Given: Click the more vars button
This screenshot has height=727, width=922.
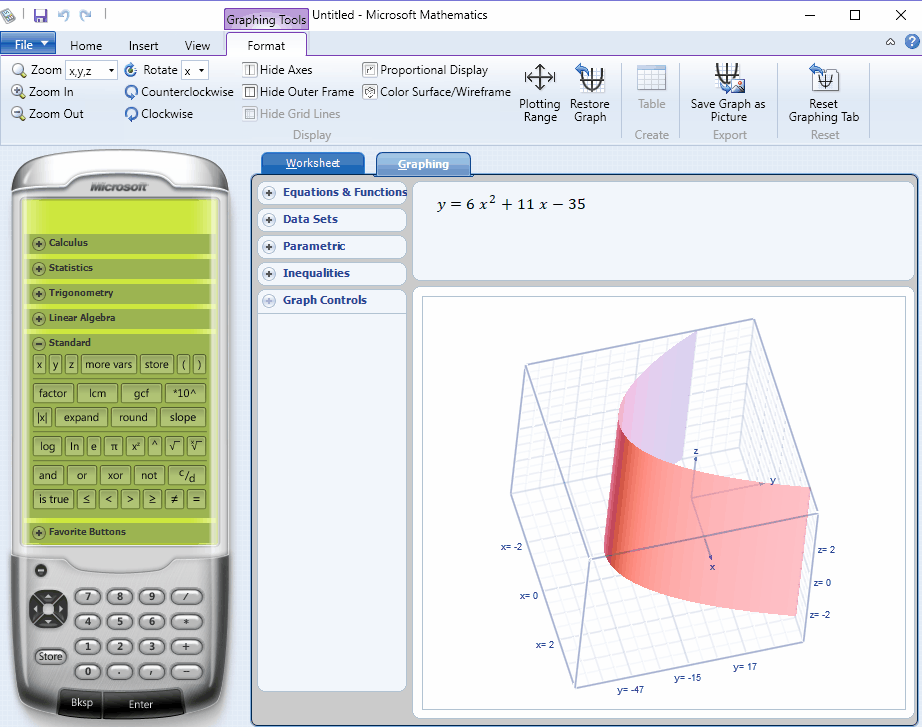Looking at the screenshot, I should tap(109, 364).
